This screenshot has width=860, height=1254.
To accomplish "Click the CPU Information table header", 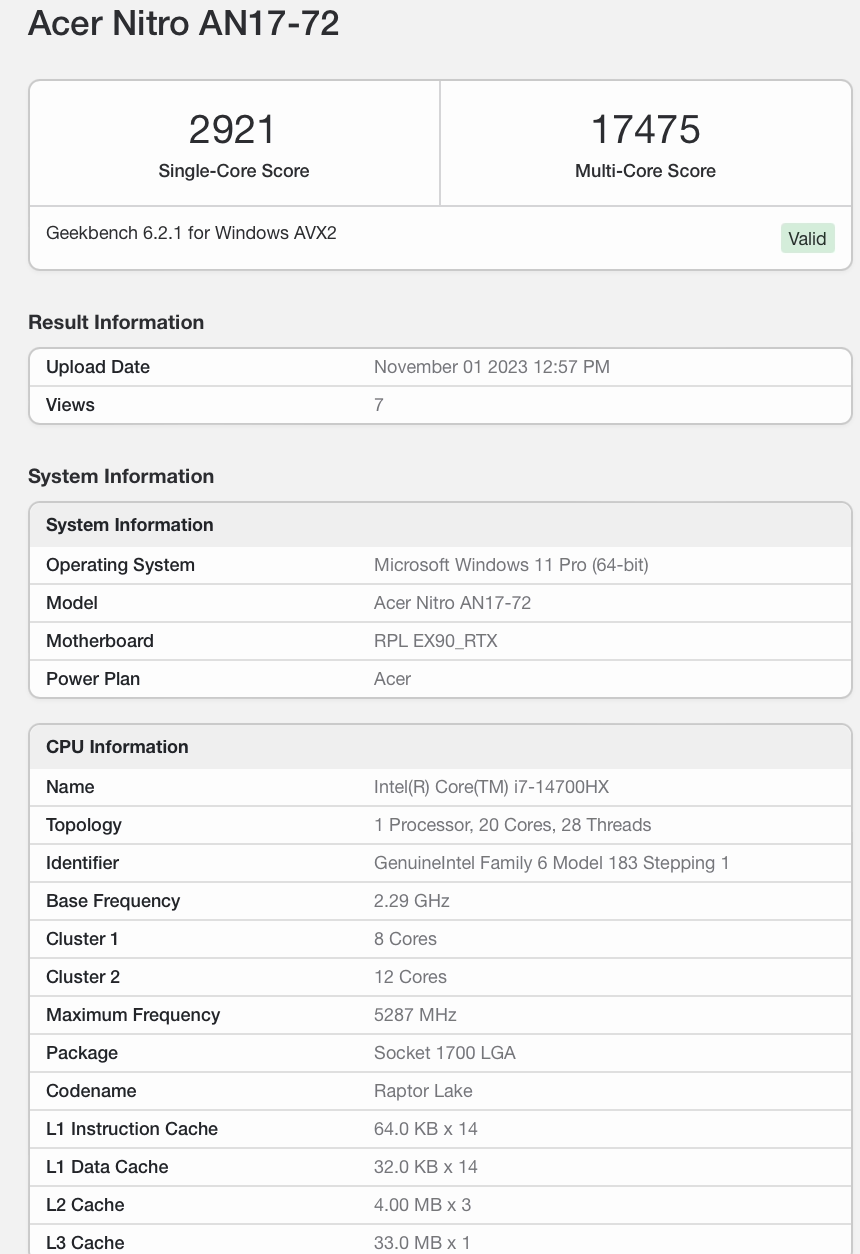I will [117, 747].
